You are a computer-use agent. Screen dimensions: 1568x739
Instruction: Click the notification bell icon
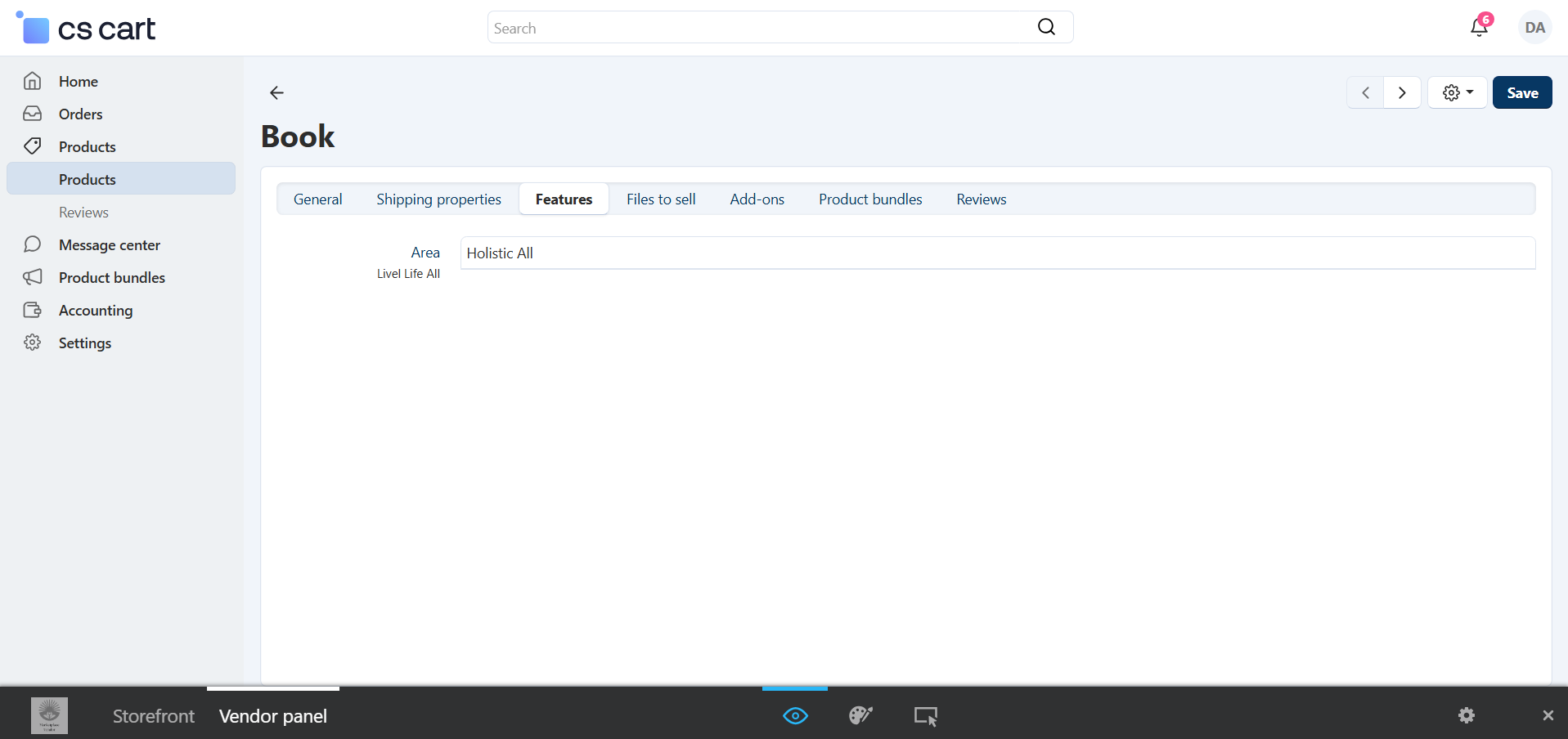(x=1479, y=28)
